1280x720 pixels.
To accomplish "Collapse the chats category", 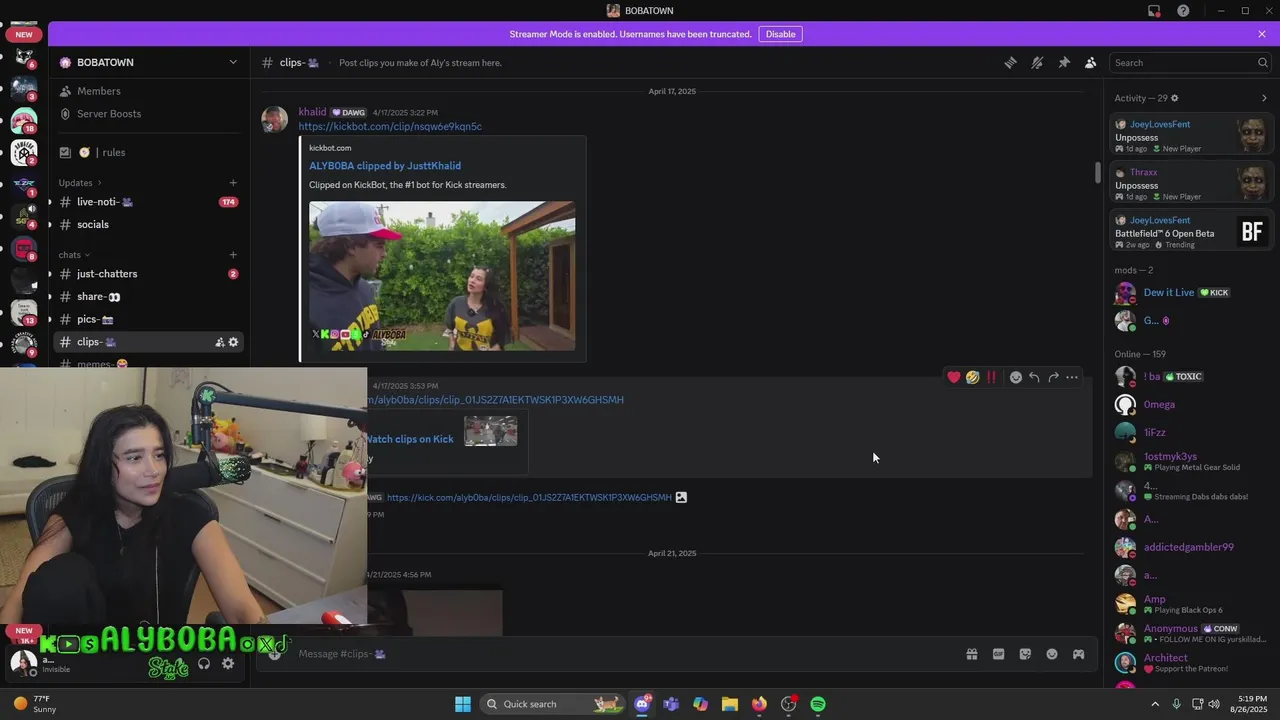I will 73,255.
